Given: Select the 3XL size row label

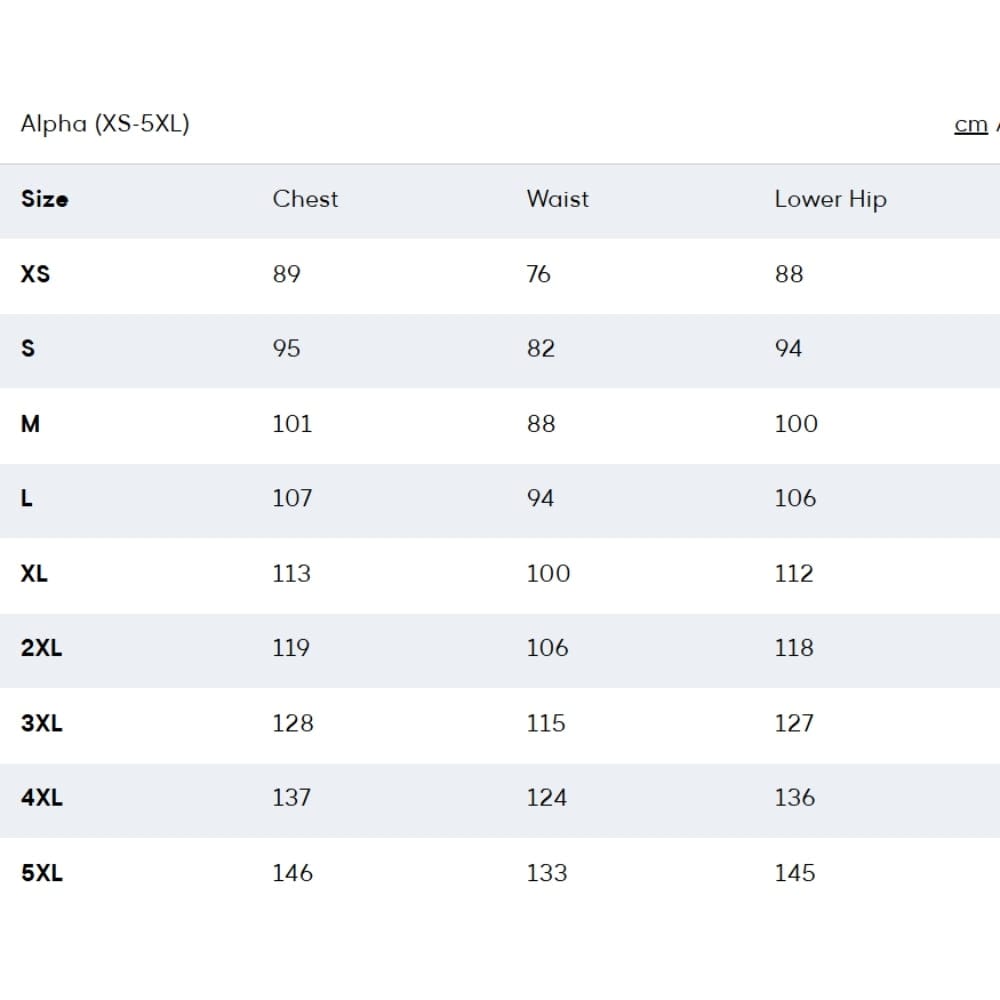Looking at the screenshot, I should [x=41, y=724].
